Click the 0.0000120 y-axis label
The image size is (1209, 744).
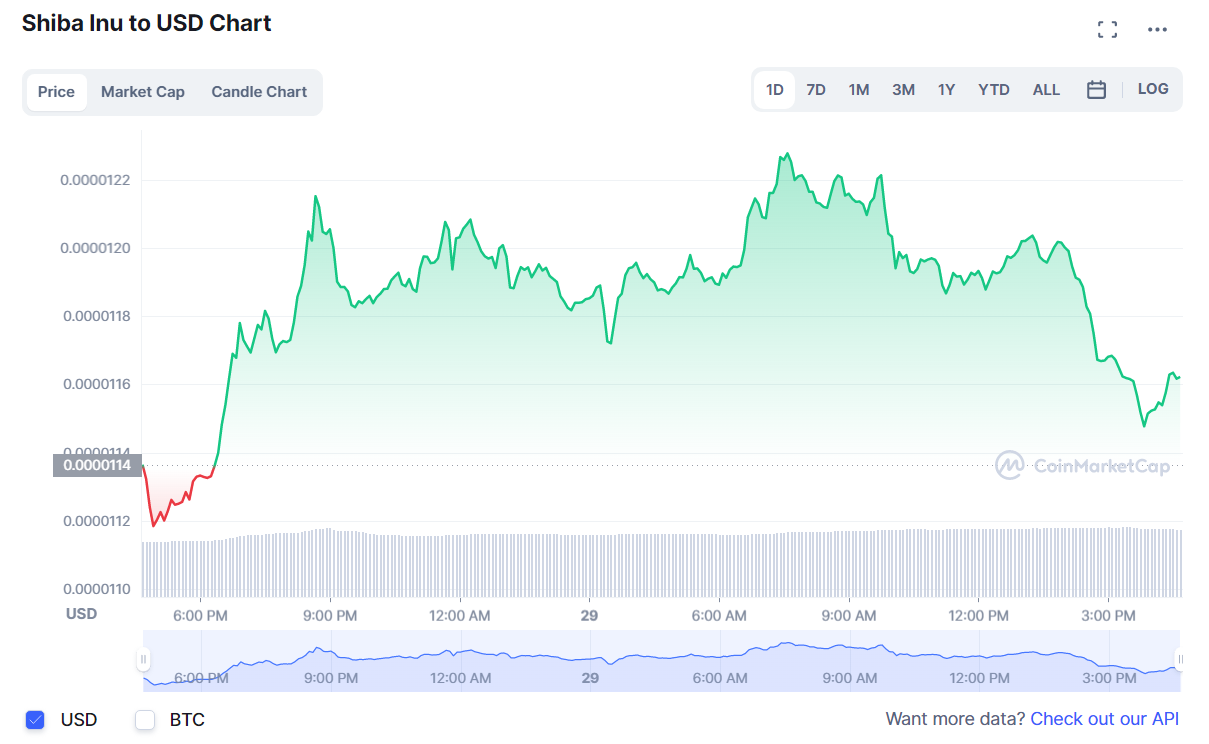coord(96,248)
